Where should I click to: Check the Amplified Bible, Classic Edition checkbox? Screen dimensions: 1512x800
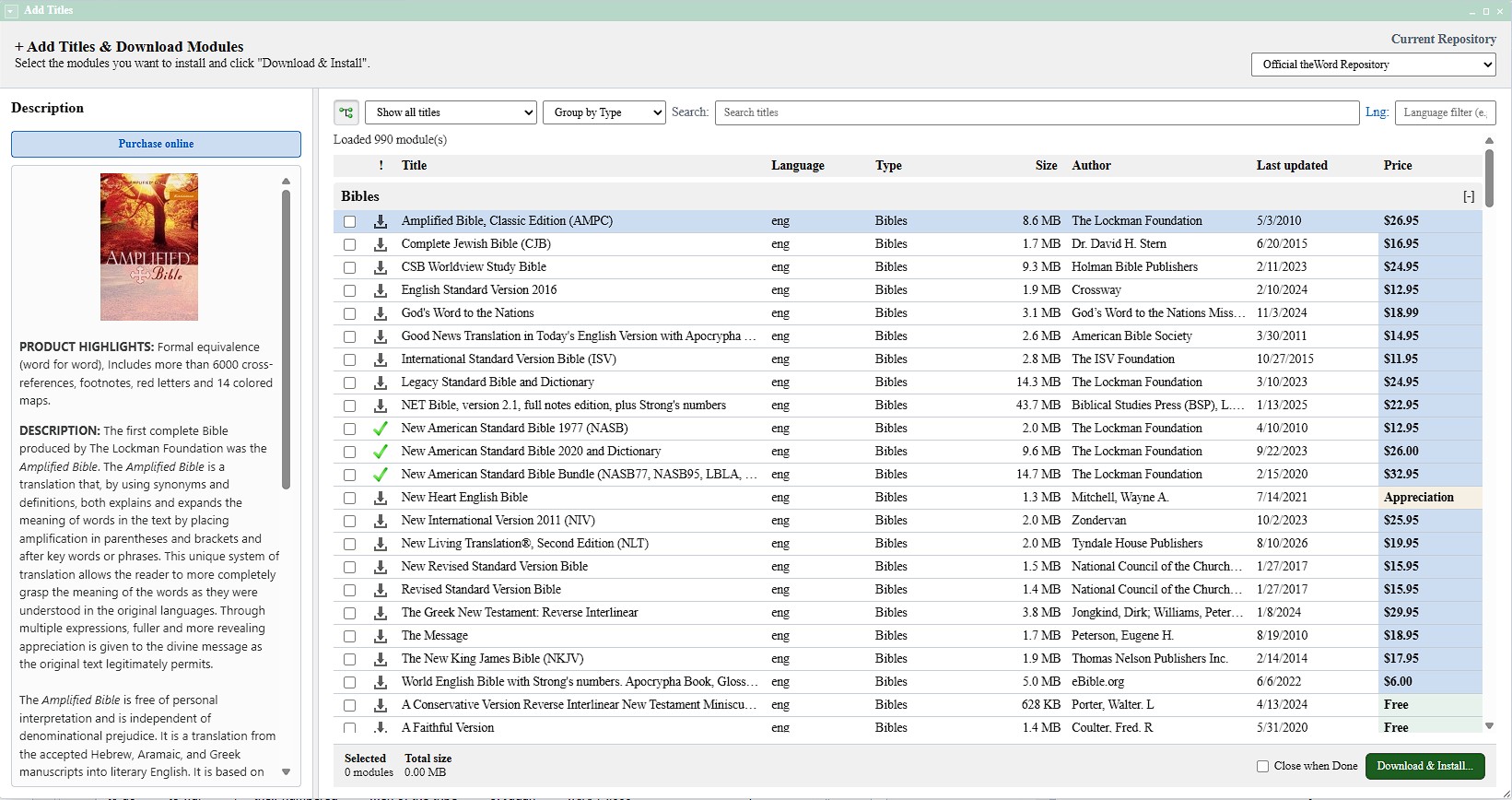[x=349, y=221]
